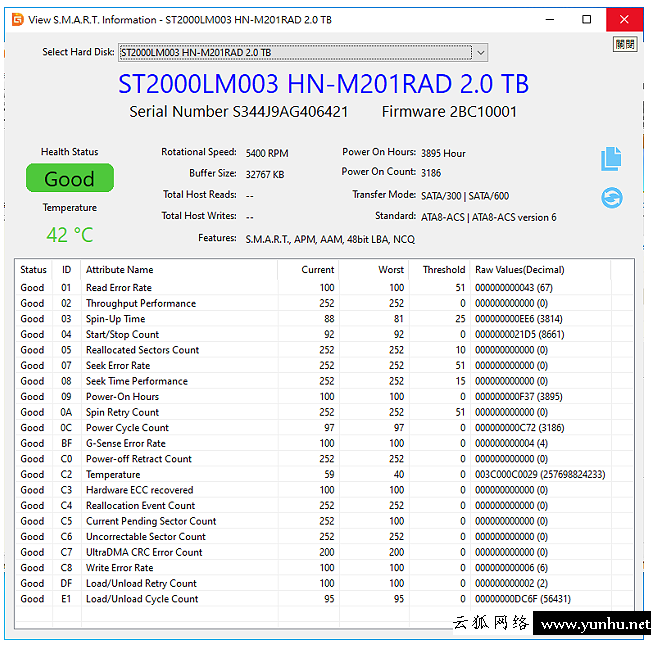Image resolution: width=654 pixels, height=646 pixels.
Task: Click the SATA/300 | SATA/600 transfer mode
Action: (465, 196)
